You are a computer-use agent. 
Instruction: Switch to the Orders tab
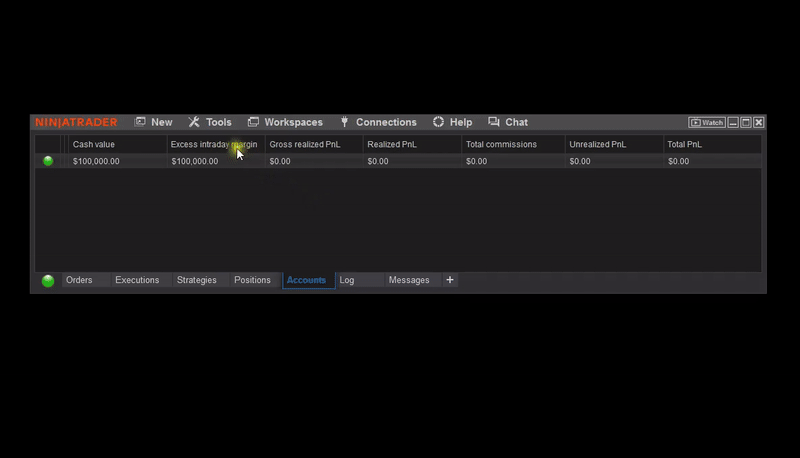(x=79, y=280)
